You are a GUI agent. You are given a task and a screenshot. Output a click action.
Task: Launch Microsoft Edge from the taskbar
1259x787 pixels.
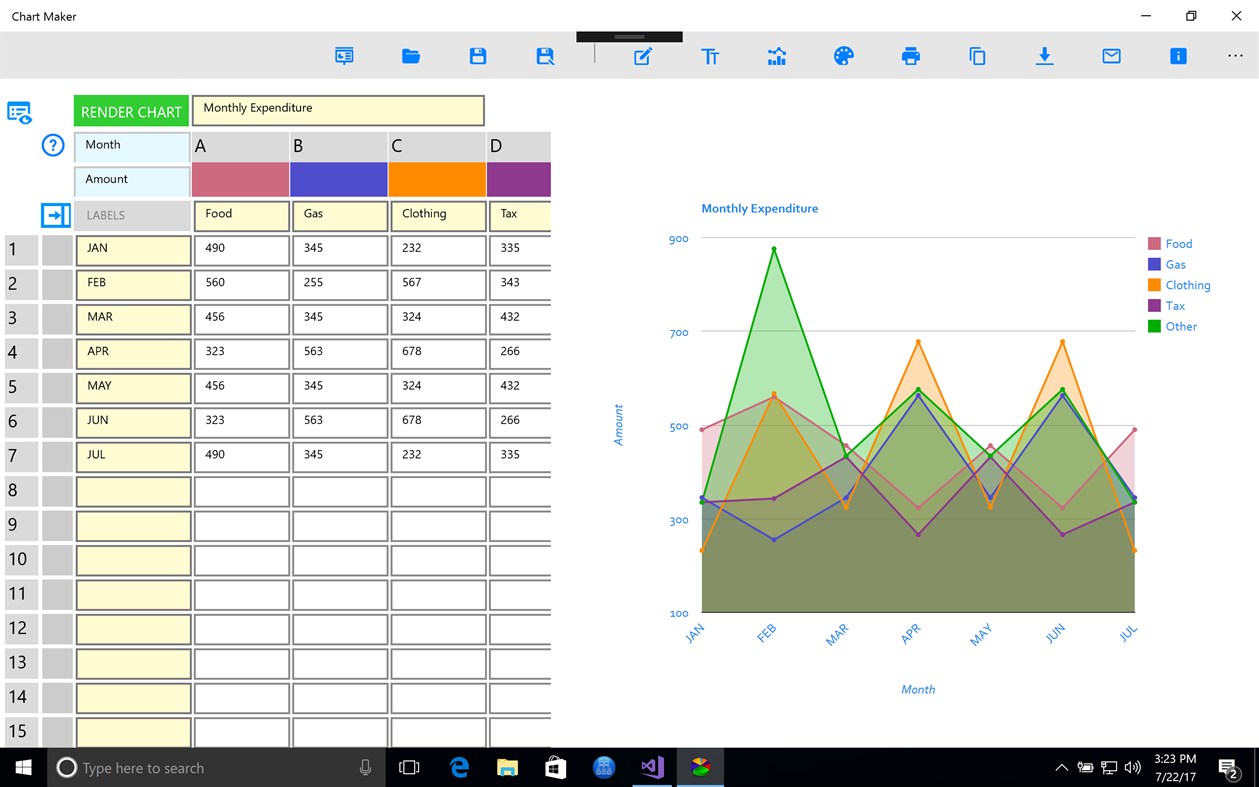tap(459, 767)
